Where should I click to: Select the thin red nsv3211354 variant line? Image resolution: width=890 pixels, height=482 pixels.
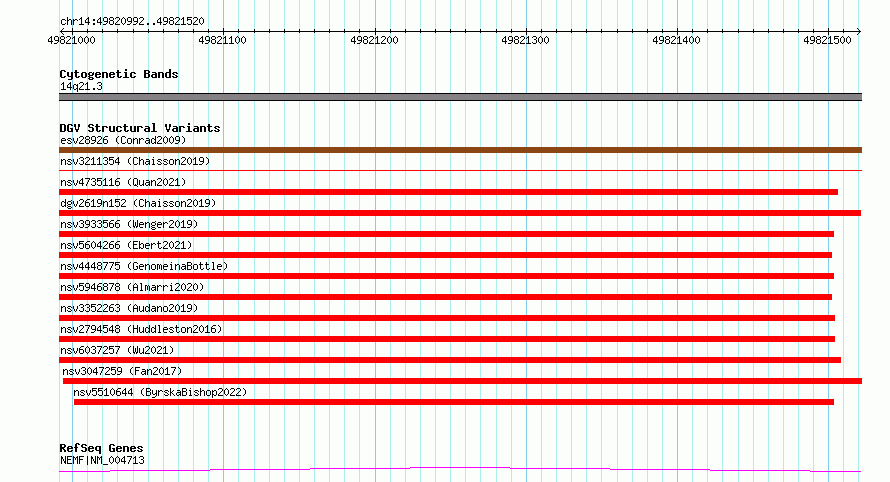(460, 170)
